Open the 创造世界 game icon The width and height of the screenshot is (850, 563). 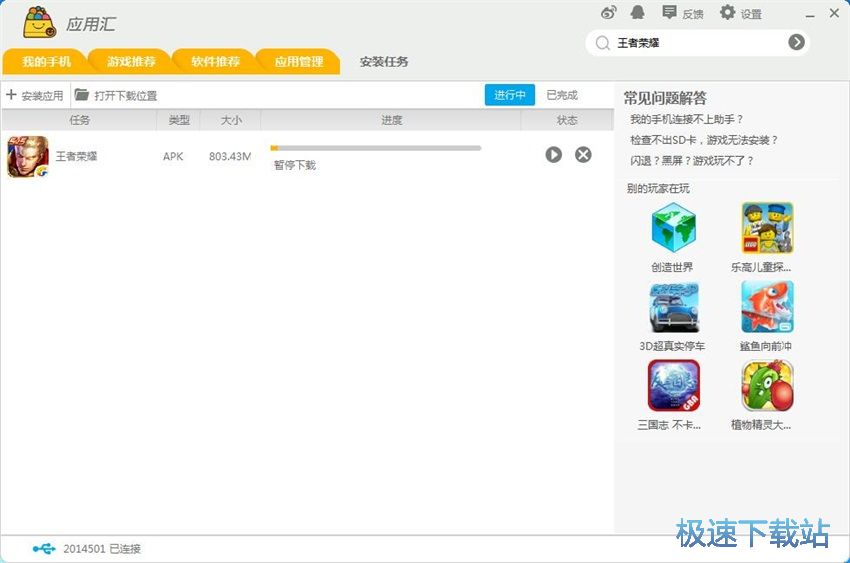pyautogui.click(x=673, y=228)
